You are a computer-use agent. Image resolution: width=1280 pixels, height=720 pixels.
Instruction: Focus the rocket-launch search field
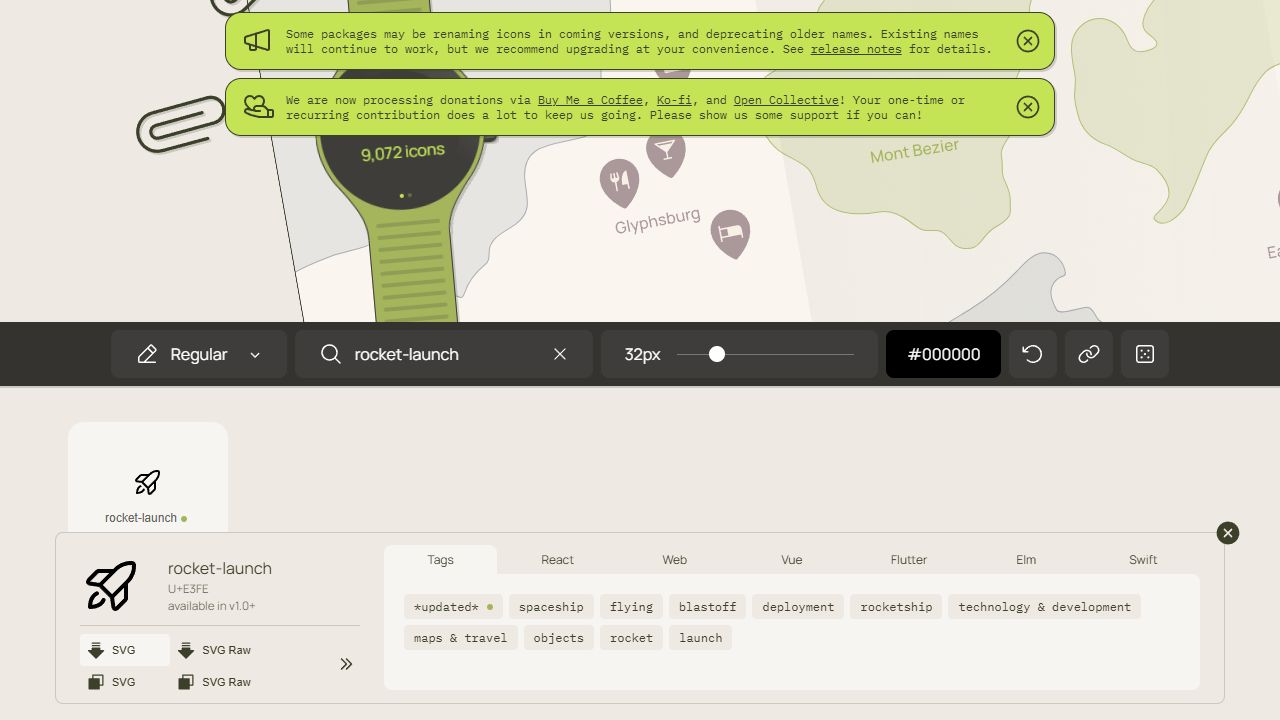pyautogui.click(x=444, y=354)
